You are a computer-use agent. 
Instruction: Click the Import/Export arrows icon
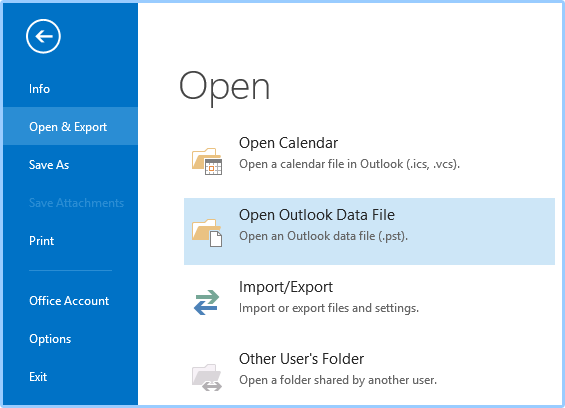pos(206,302)
